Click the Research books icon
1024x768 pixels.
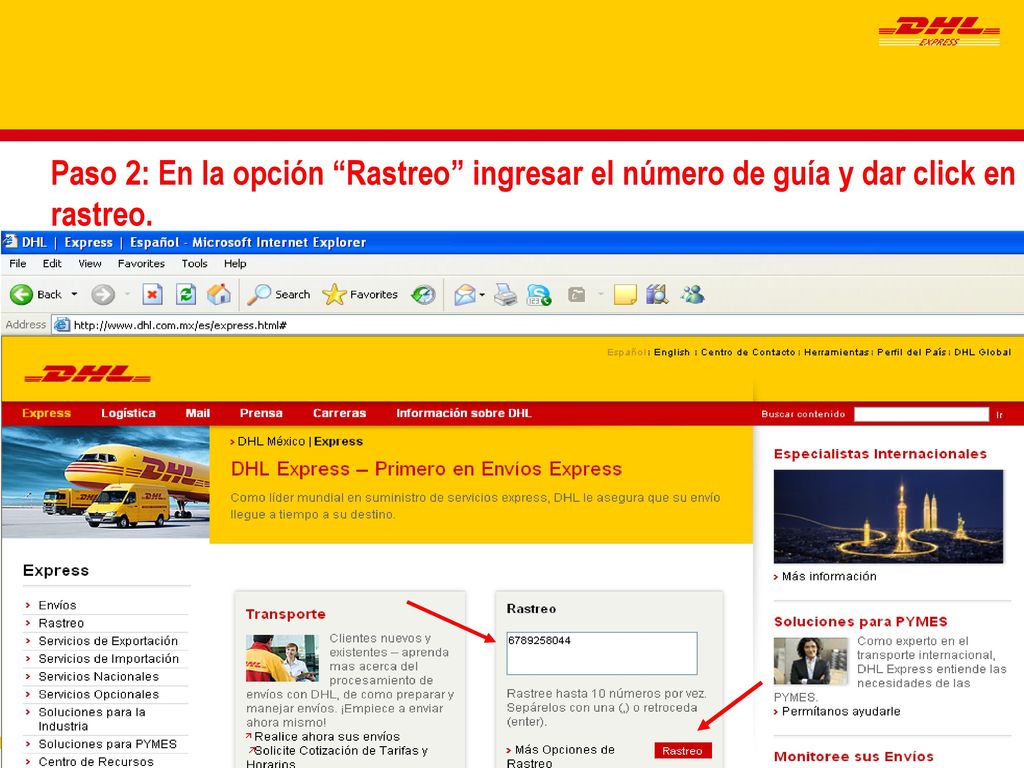pyautogui.click(x=657, y=295)
